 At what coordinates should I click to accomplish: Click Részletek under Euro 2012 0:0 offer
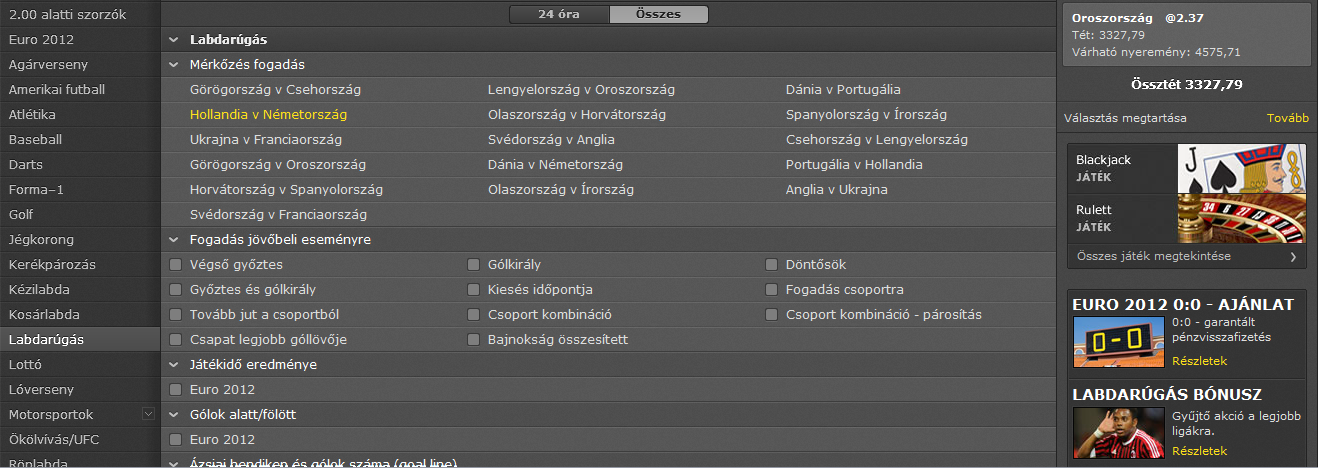tap(1199, 361)
